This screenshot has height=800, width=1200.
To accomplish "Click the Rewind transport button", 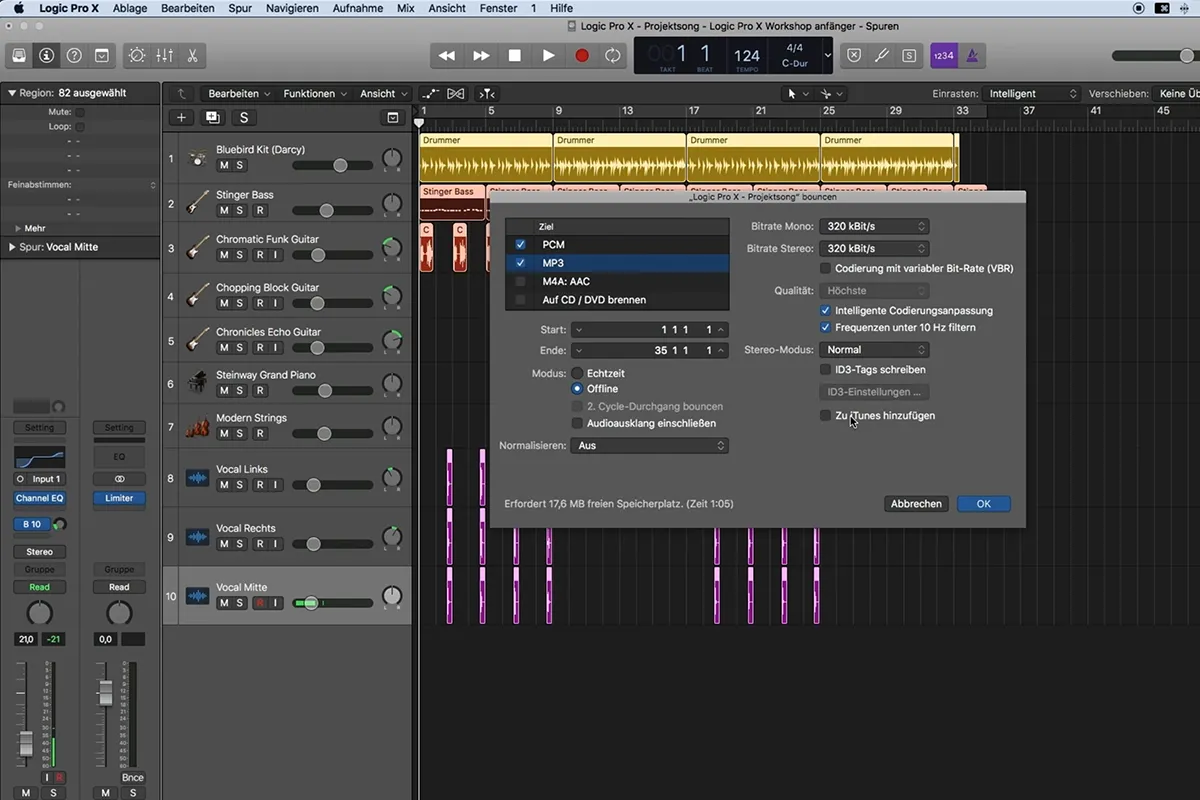I will [x=447, y=56].
